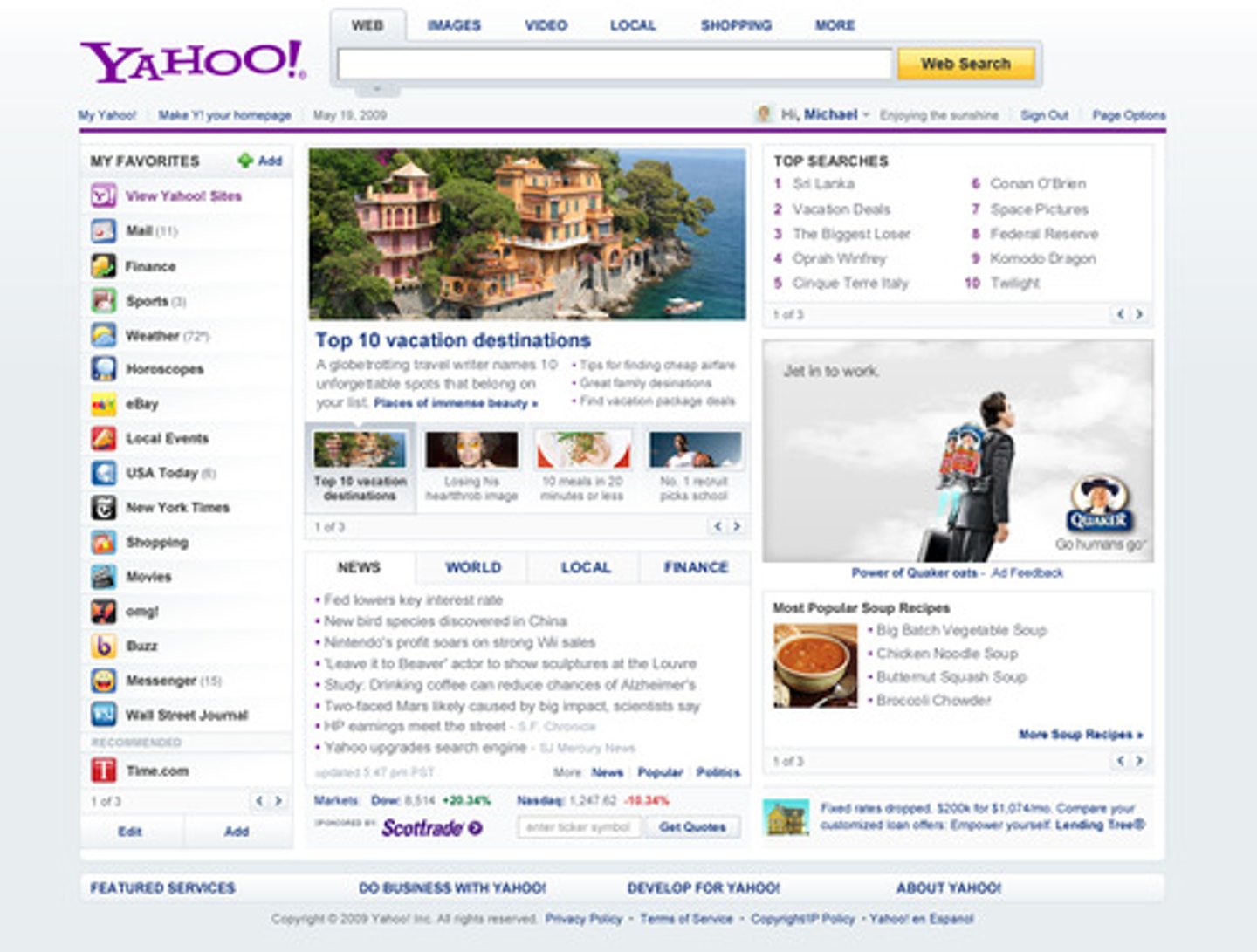Image resolution: width=1257 pixels, height=952 pixels.
Task: Open the Sports icon in My Favorites
Action: point(104,301)
